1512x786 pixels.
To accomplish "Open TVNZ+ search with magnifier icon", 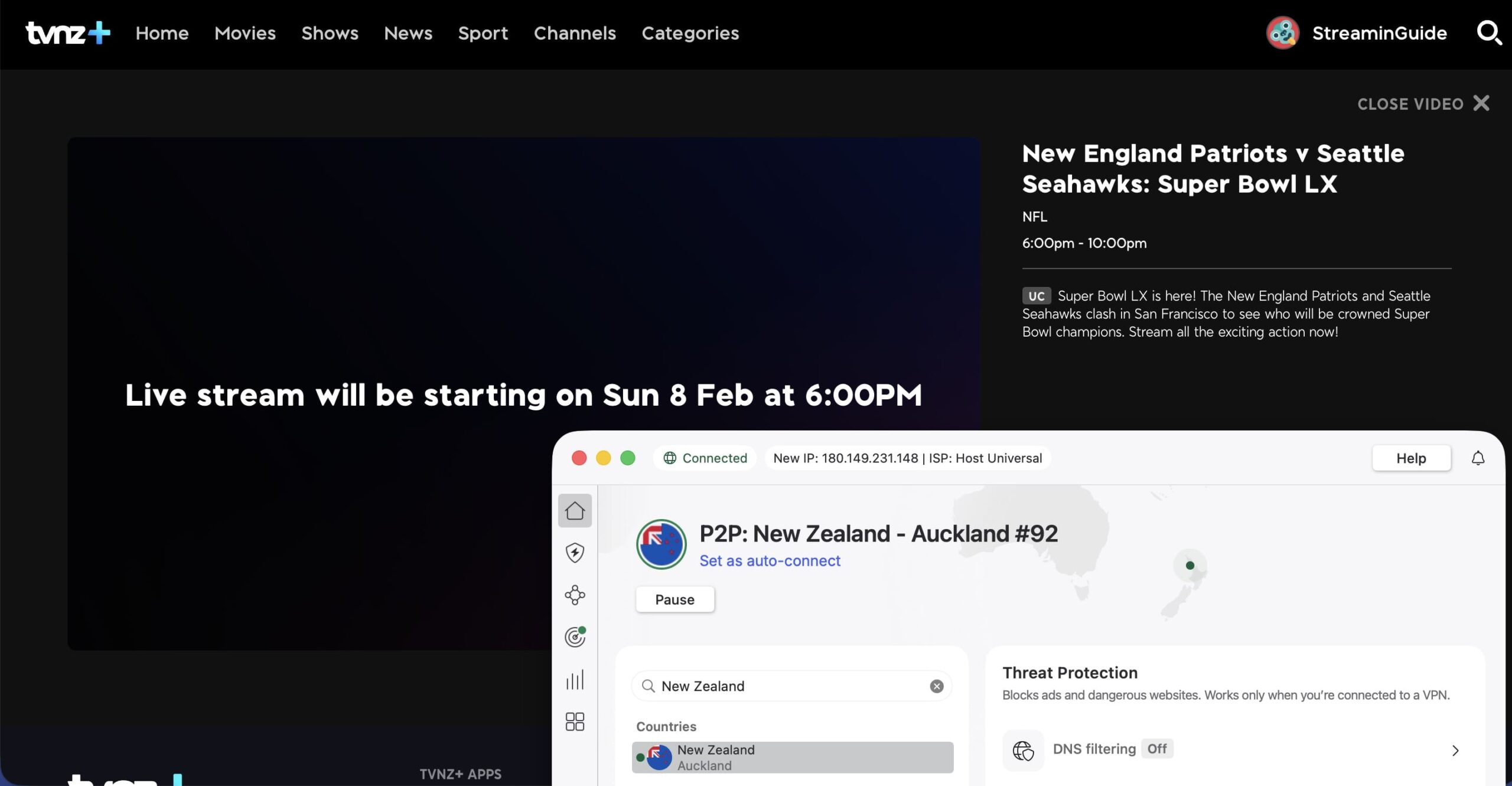I will tap(1490, 33).
